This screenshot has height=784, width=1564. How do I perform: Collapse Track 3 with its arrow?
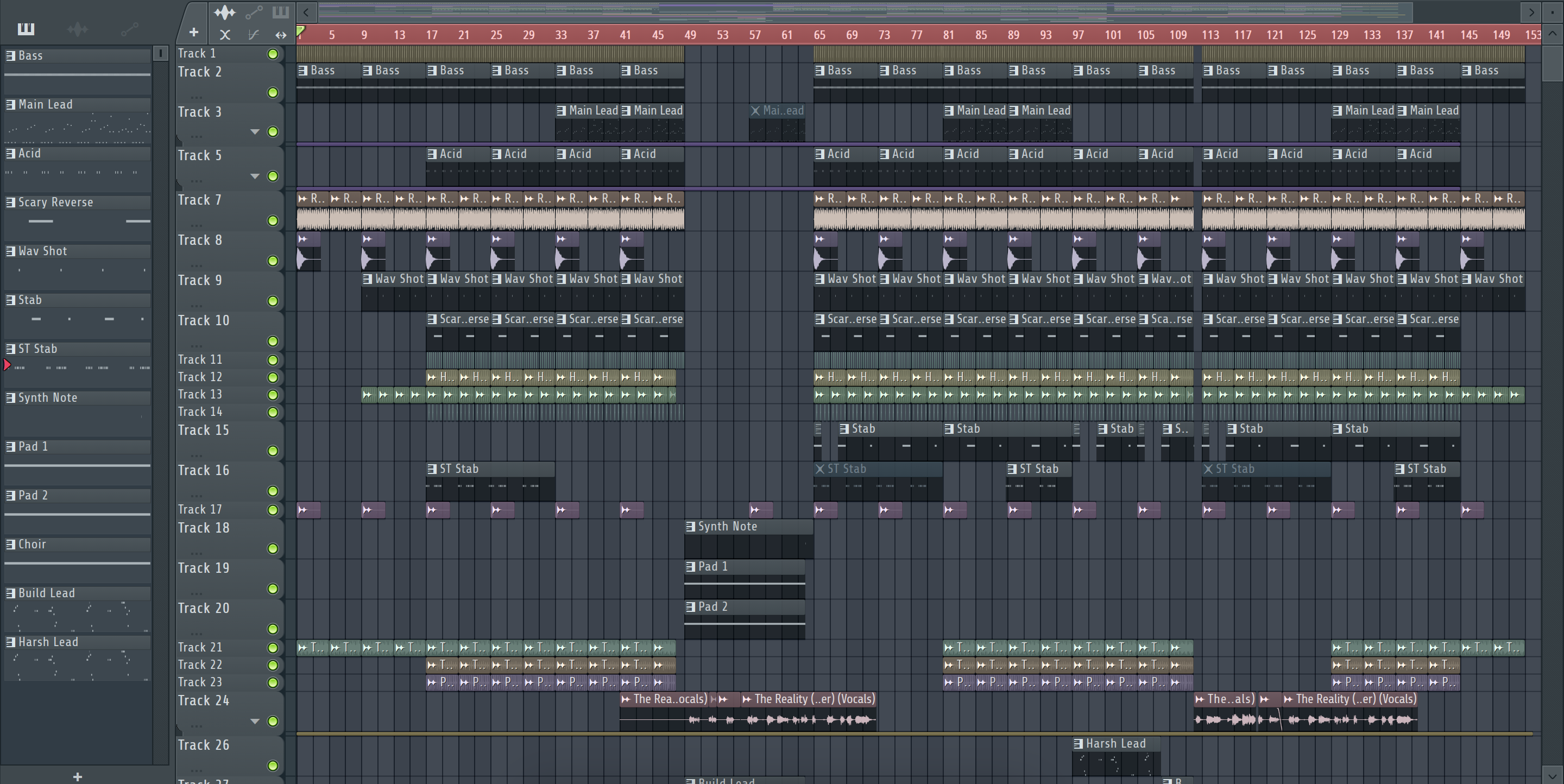[255, 132]
